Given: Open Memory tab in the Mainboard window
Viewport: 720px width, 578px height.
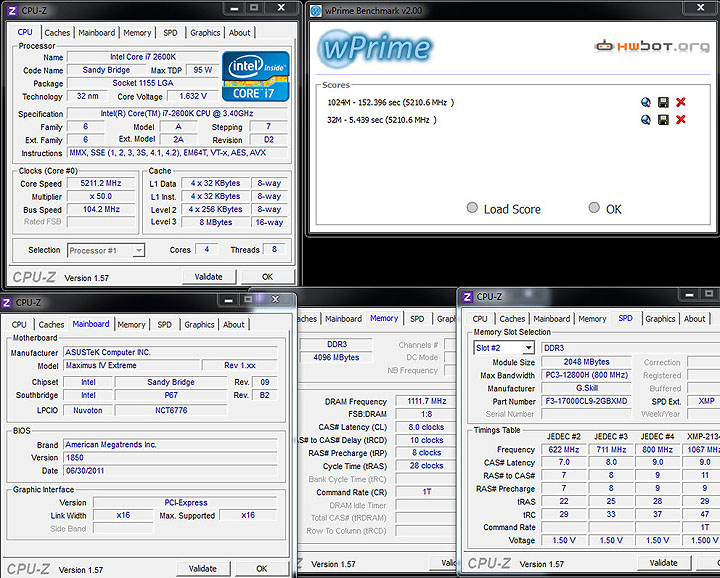Looking at the screenshot, I should [x=131, y=325].
